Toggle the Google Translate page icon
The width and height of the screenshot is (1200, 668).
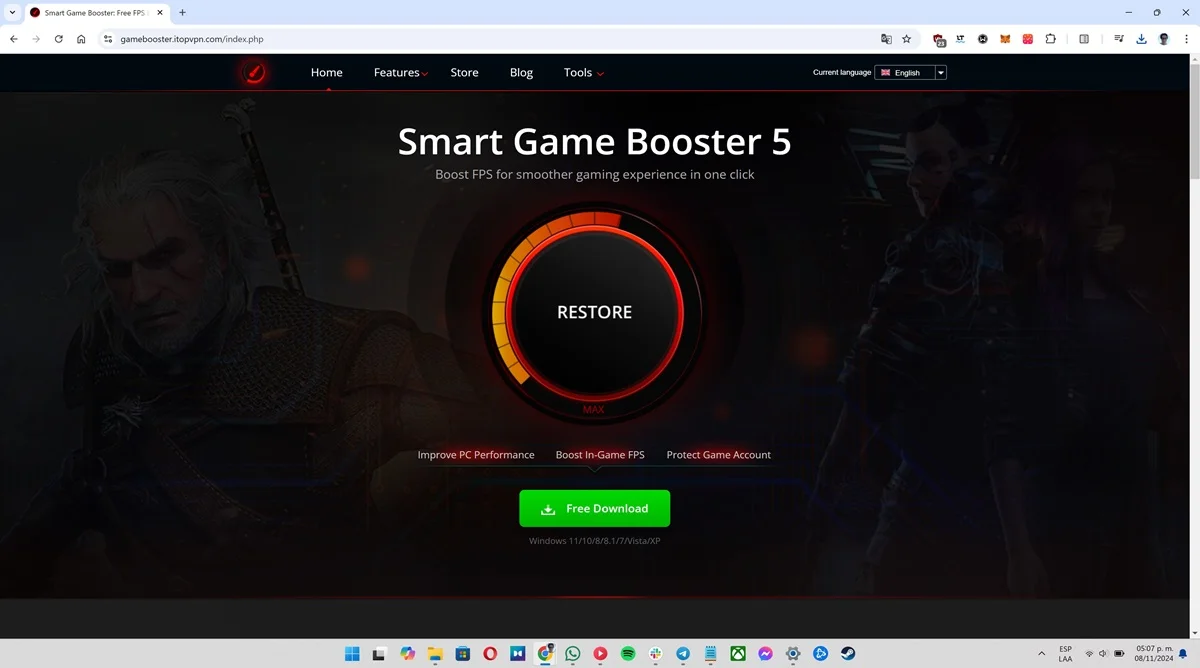click(887, 38)
